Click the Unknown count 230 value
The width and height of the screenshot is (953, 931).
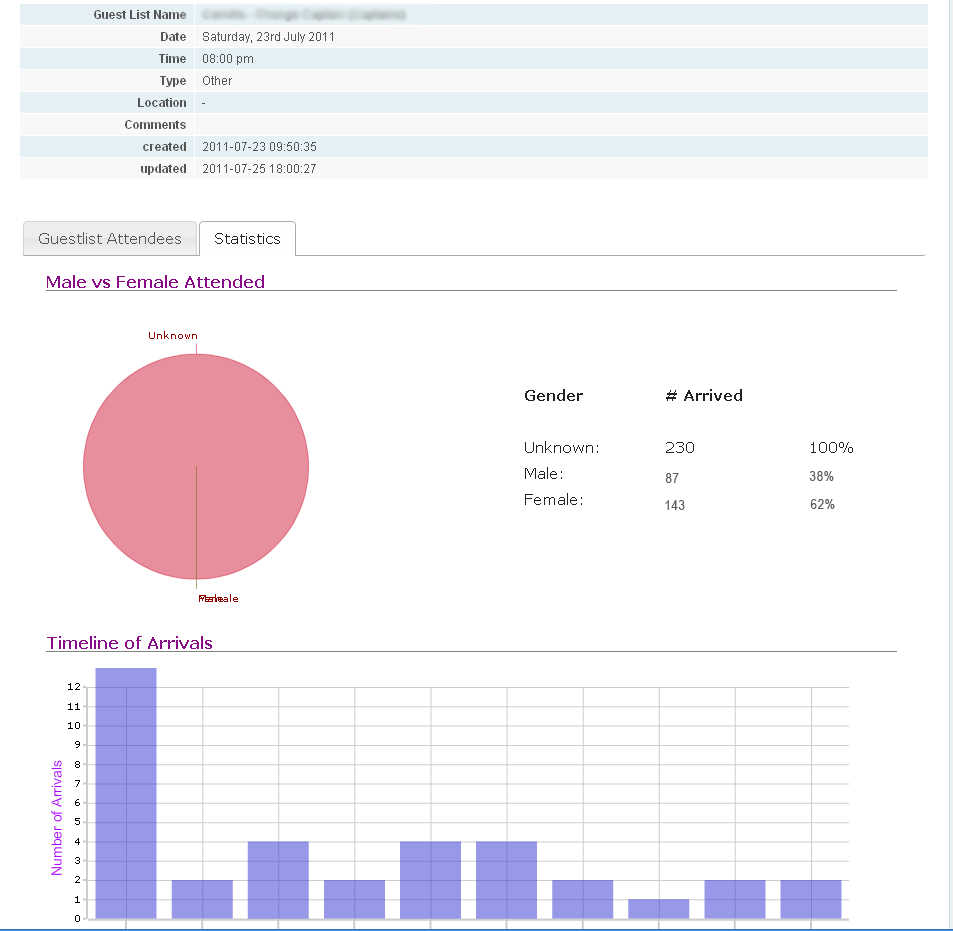pos(679,448)
